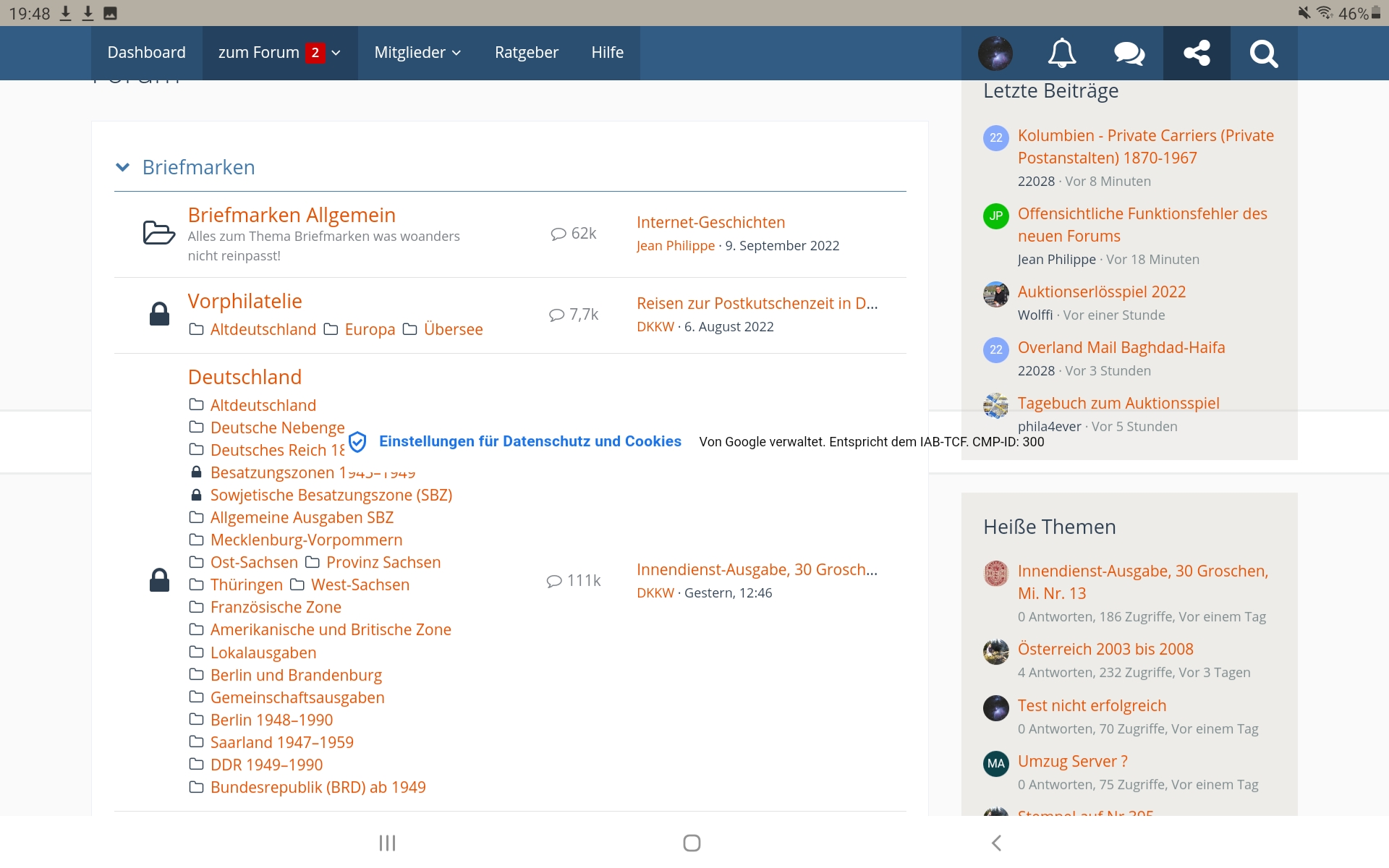Go to Dashboard menu item
The width and height of the screenshot is (1389, 868).
pyautogui.click(x=146, y=53)
